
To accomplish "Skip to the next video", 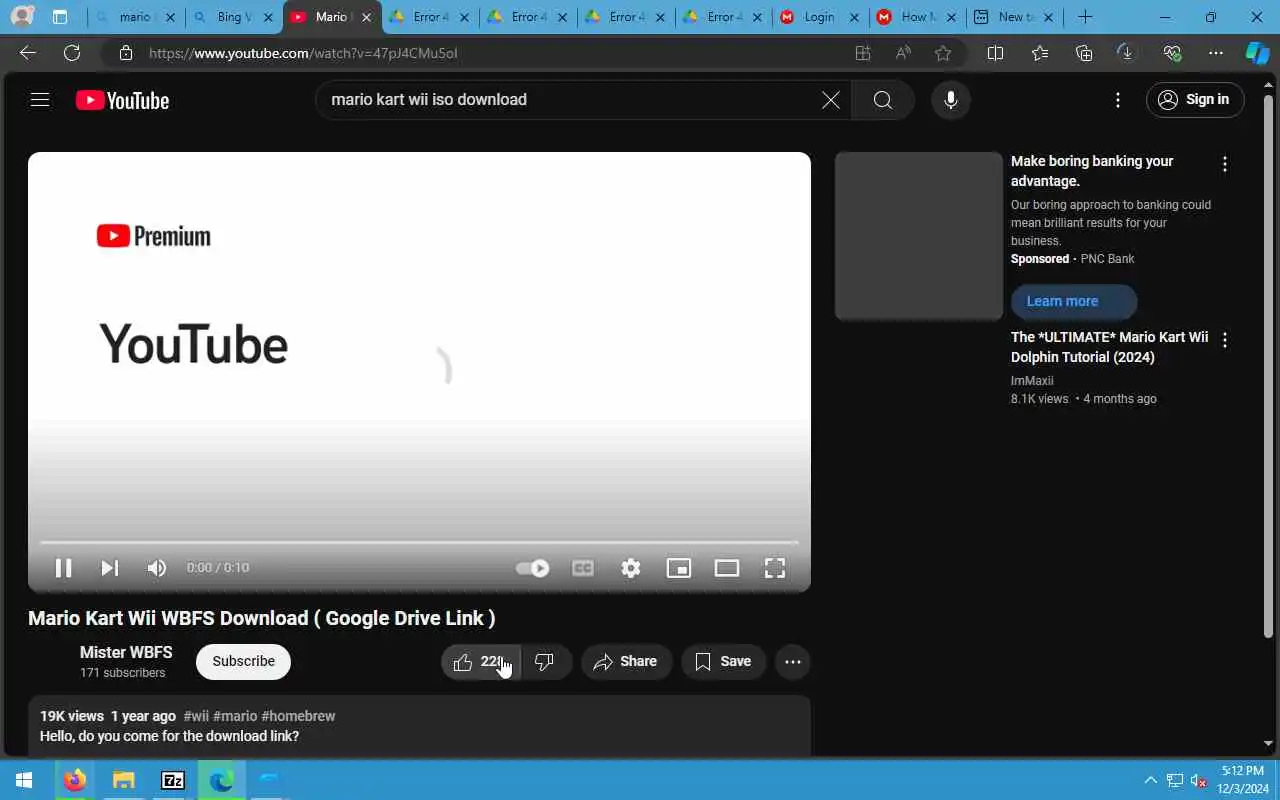I will tap(110, 568).
